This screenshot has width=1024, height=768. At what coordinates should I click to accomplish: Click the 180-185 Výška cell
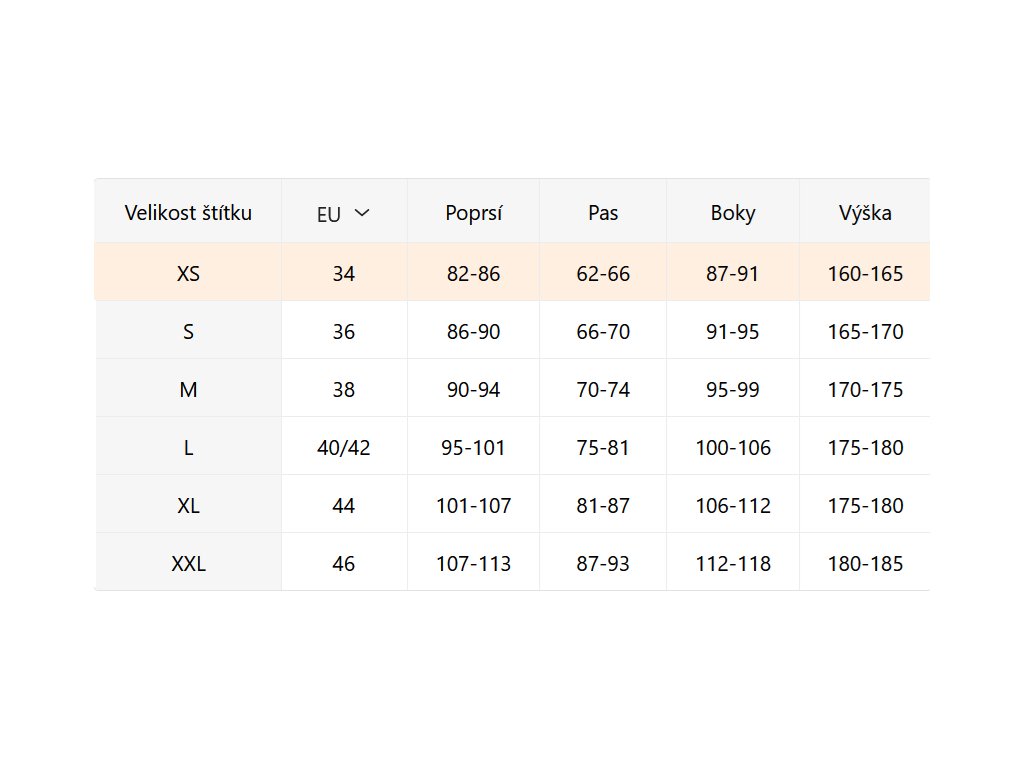[865, 563]
